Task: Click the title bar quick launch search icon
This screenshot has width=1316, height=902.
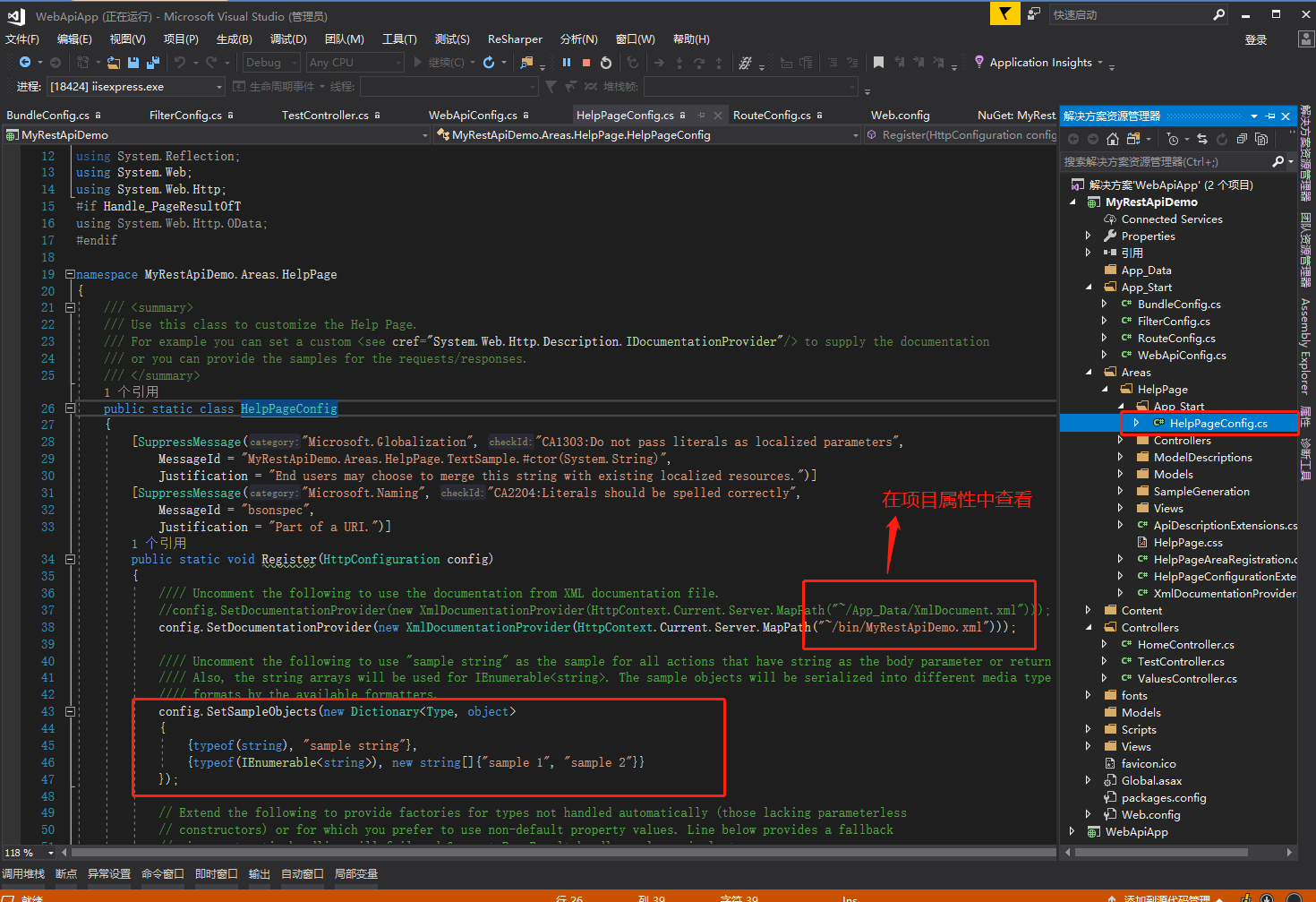Action: tap(1218, 14)
